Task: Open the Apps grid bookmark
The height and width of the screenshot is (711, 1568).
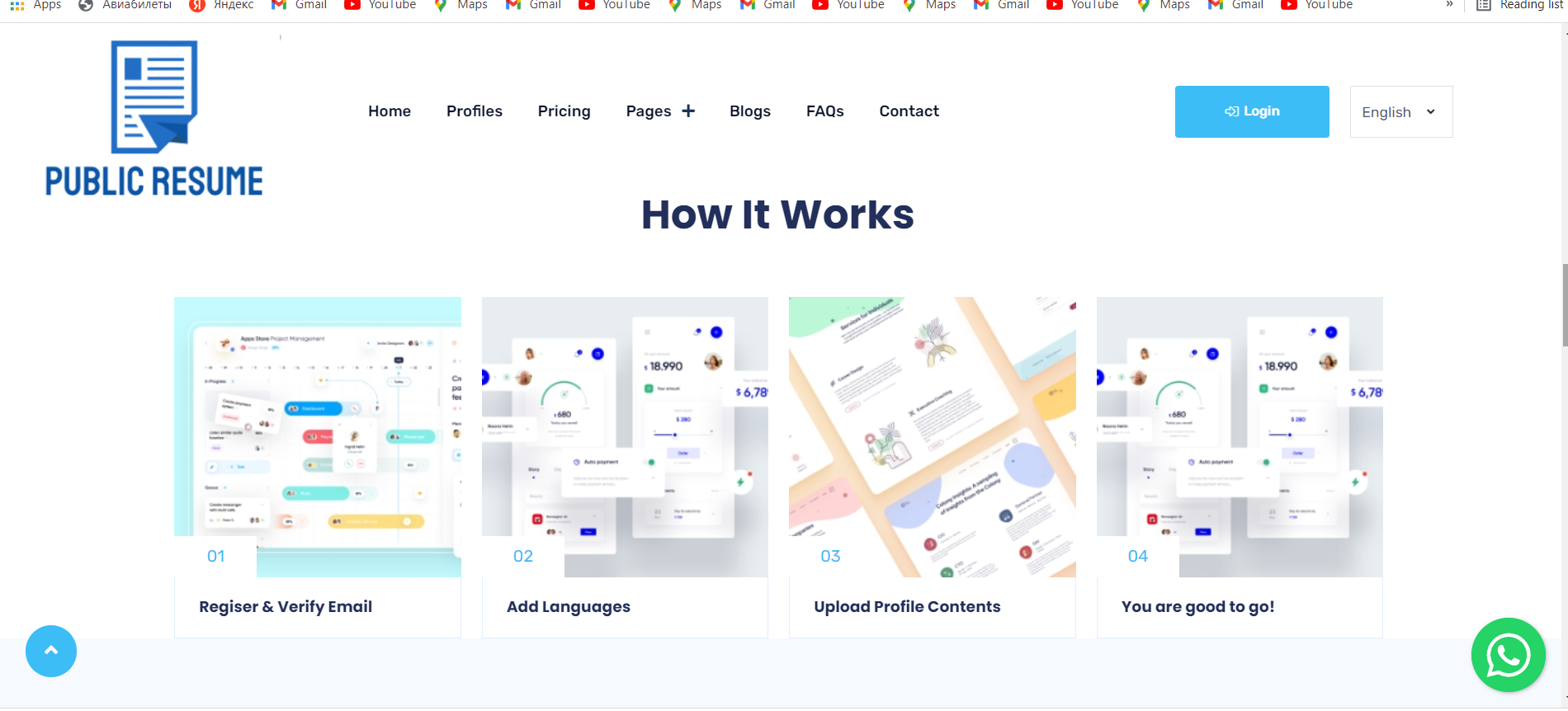Action: click(35, 5)
